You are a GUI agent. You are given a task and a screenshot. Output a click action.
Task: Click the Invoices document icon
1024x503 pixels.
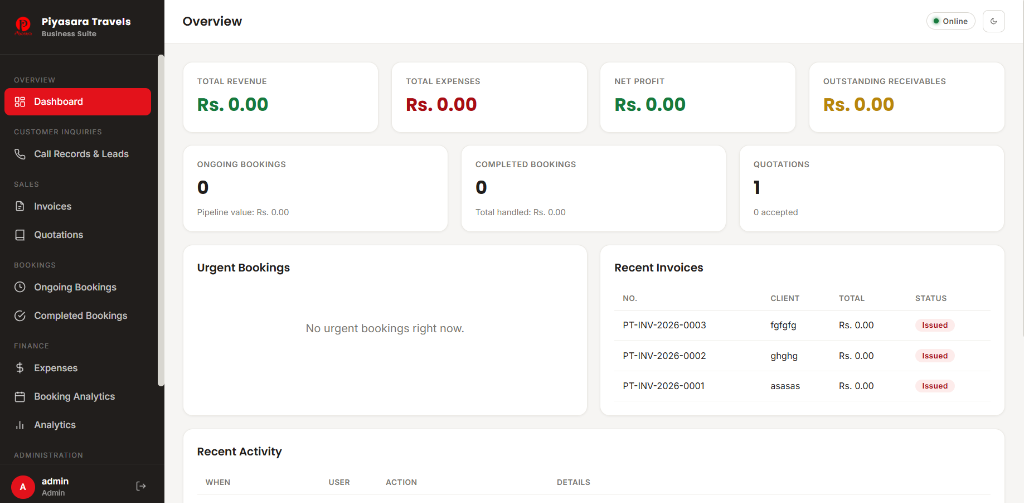pyautogui.click(x=20, y=206)
